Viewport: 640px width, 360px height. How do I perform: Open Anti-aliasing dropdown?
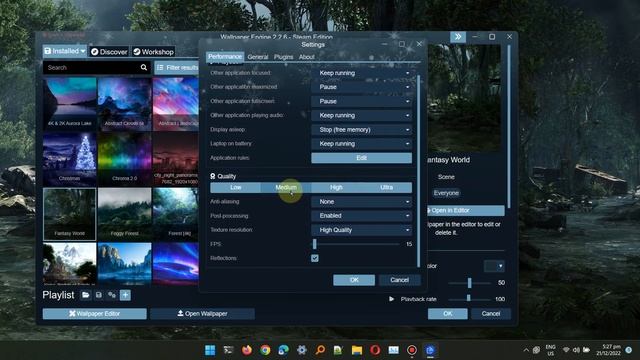tap(362, 202)
